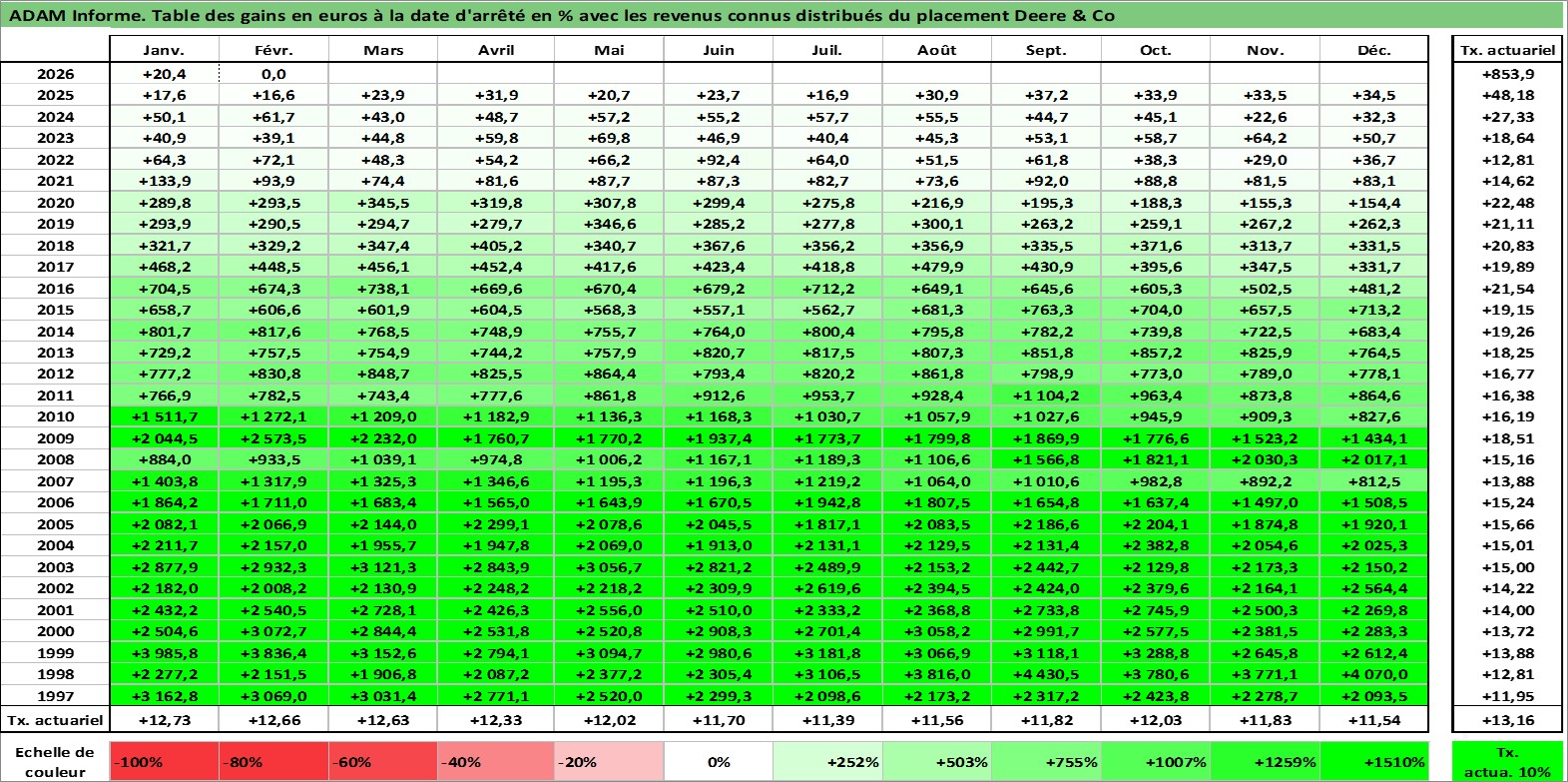Click the Janv. column header
The height and width of the screenshot is (782, 1568).
tap(164, 50)
